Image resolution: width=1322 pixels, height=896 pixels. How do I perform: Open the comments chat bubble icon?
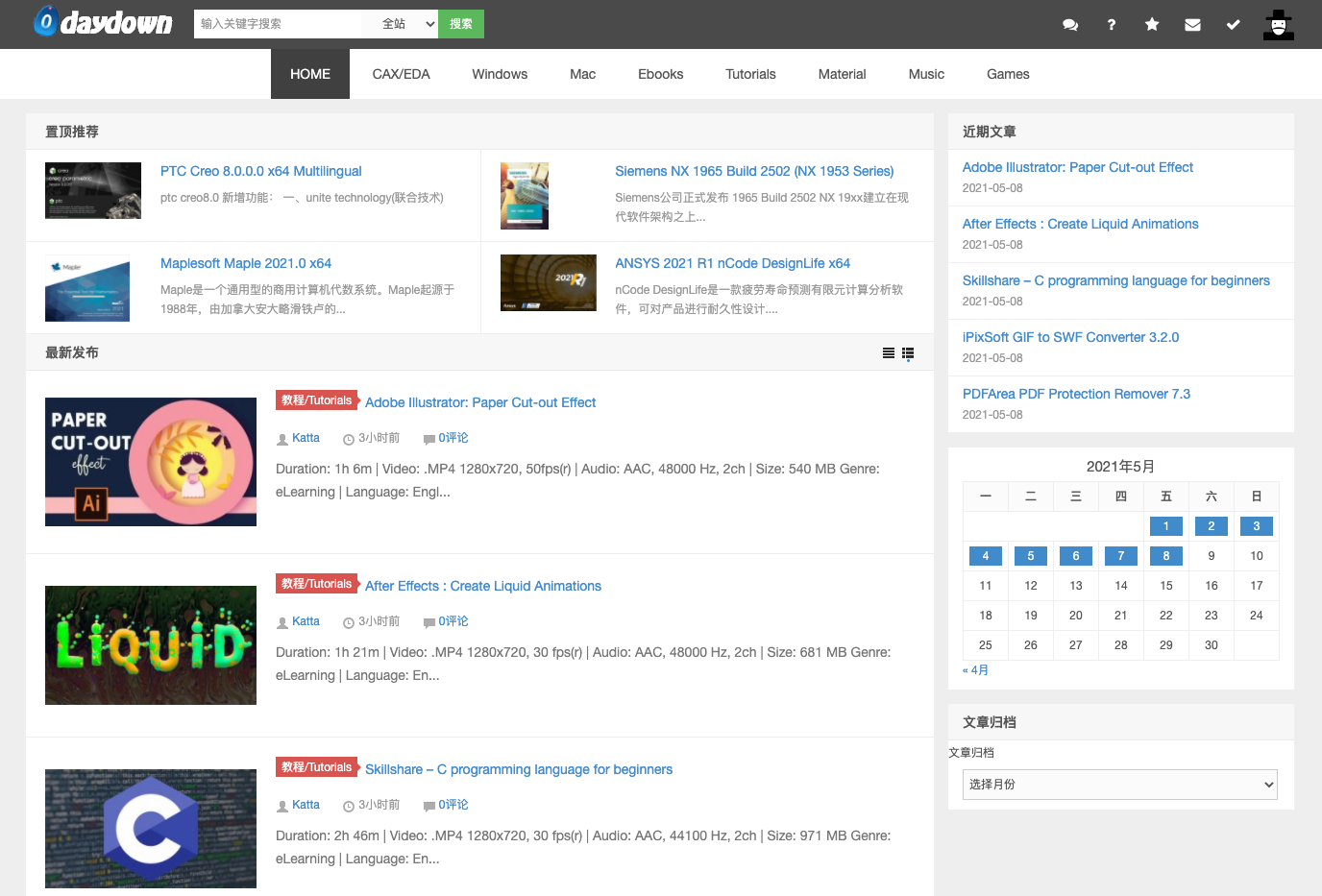coord(1070,25)
